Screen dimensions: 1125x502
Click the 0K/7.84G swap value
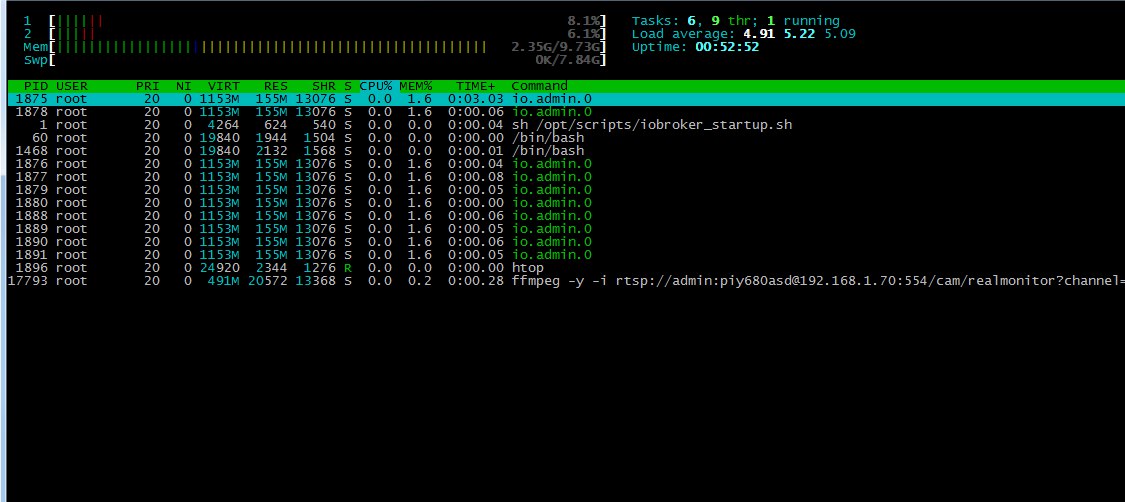tap(568, 60)
